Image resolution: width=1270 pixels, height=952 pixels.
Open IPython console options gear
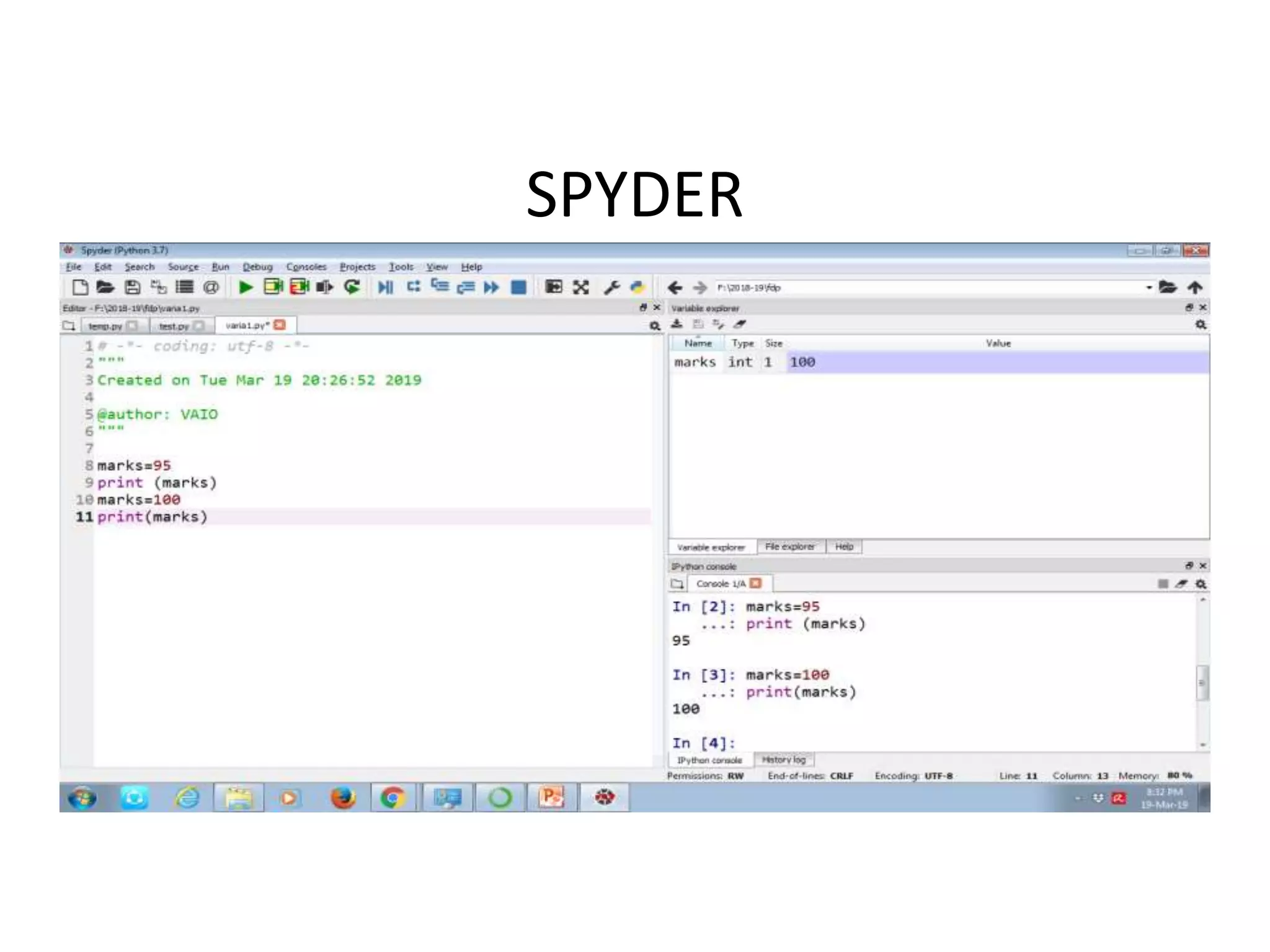(x=1201, y=584)
